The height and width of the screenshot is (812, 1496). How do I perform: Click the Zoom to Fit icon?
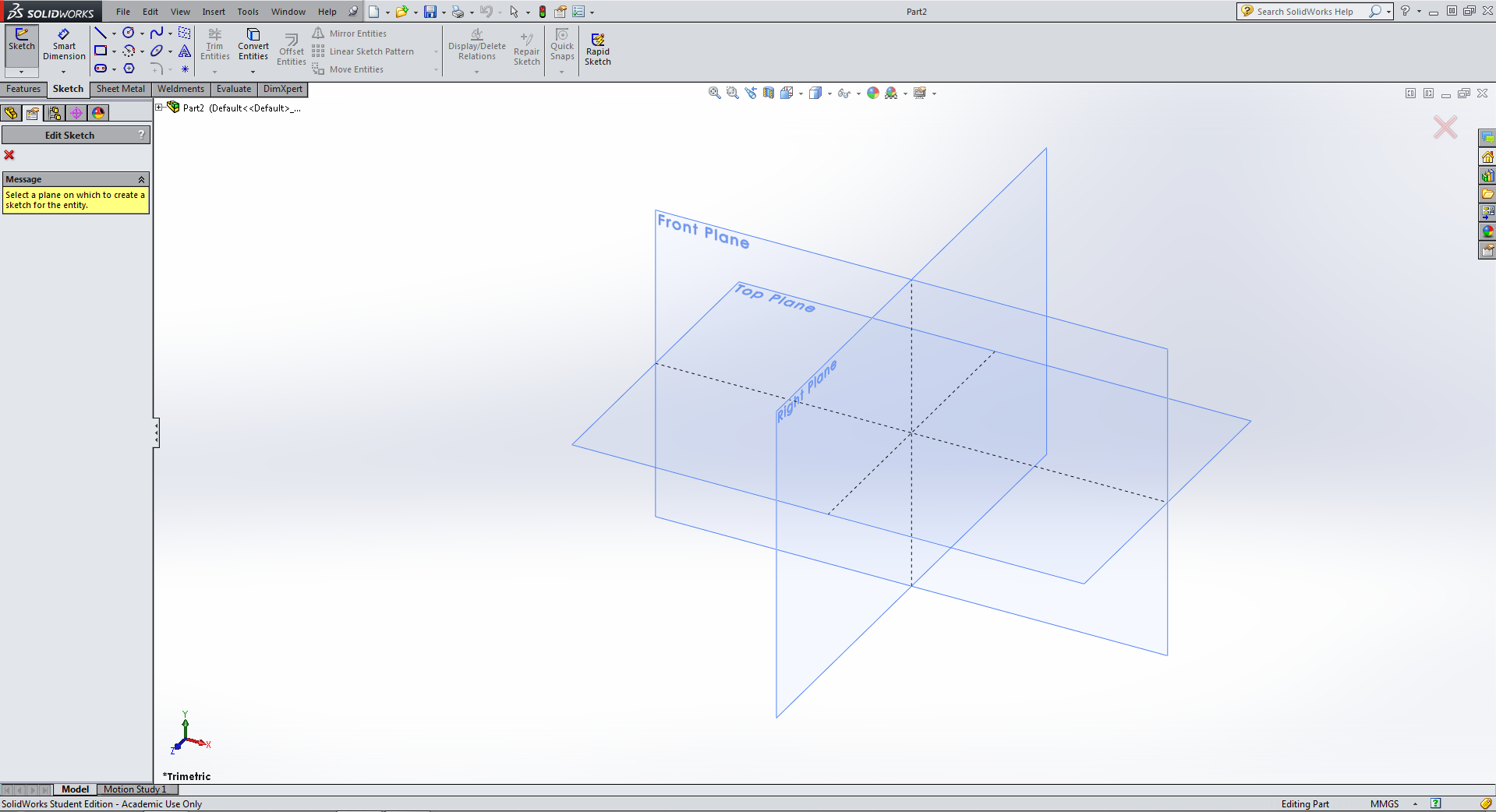point(713,93)
